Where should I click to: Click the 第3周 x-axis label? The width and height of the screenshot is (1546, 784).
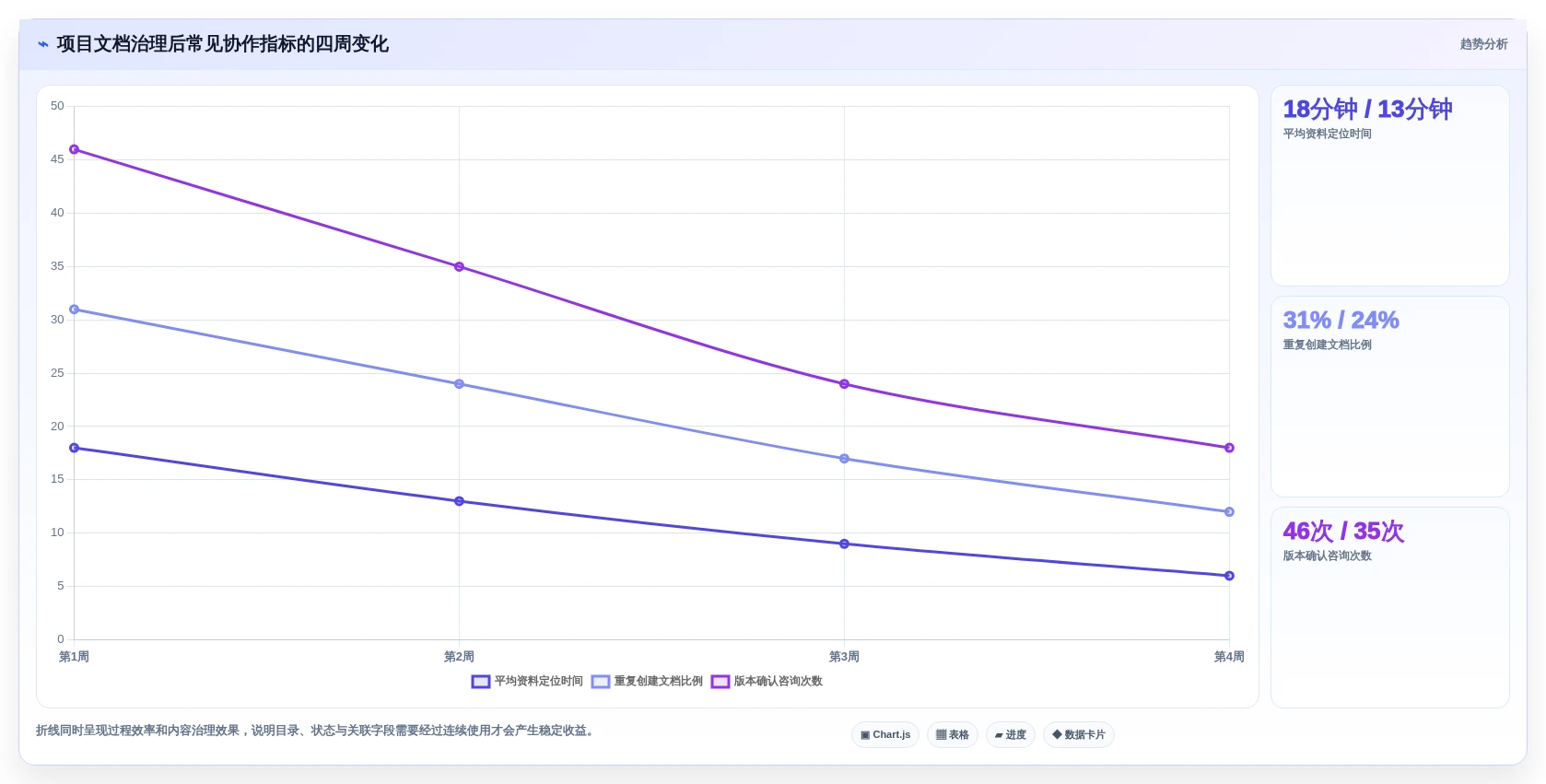(844, 657)
